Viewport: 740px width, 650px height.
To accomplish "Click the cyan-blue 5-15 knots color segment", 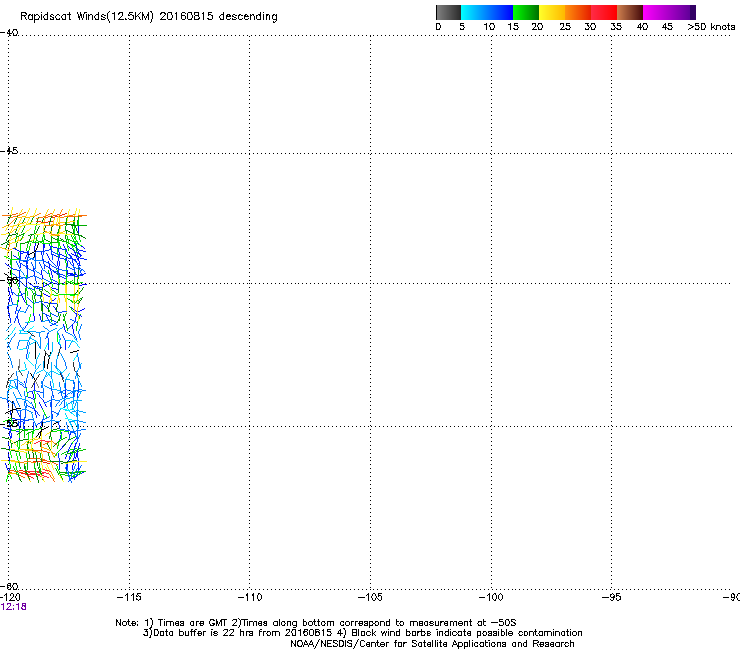I will tap(487, 12).
